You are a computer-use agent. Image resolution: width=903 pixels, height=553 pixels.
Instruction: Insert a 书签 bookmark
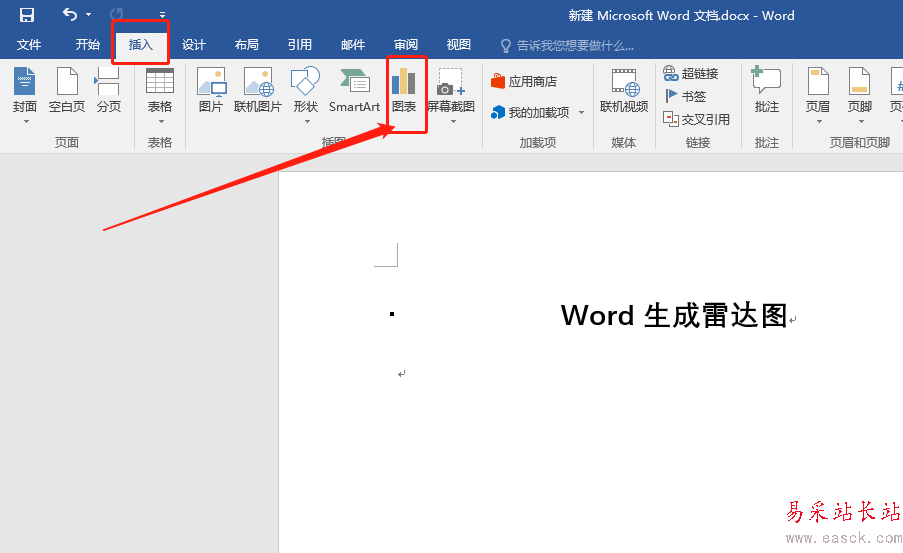685,96
